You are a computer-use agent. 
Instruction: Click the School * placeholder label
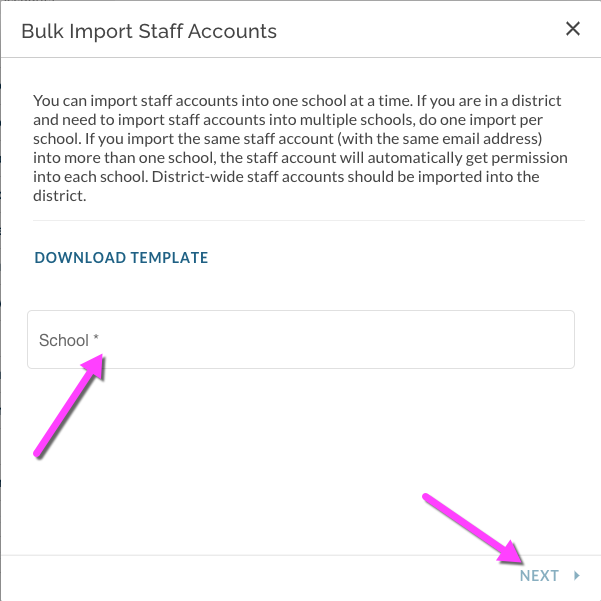pos(69,340)
